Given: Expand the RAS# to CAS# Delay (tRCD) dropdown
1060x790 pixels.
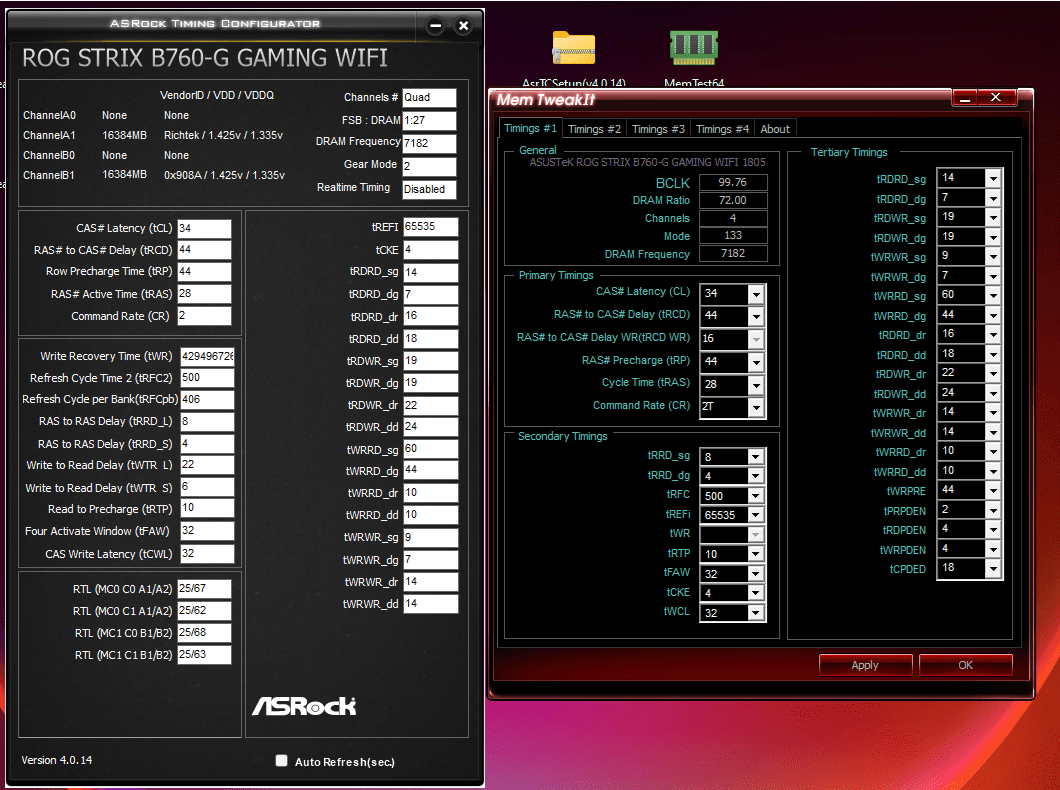Looking at the screenshot, I should [756, 316].
